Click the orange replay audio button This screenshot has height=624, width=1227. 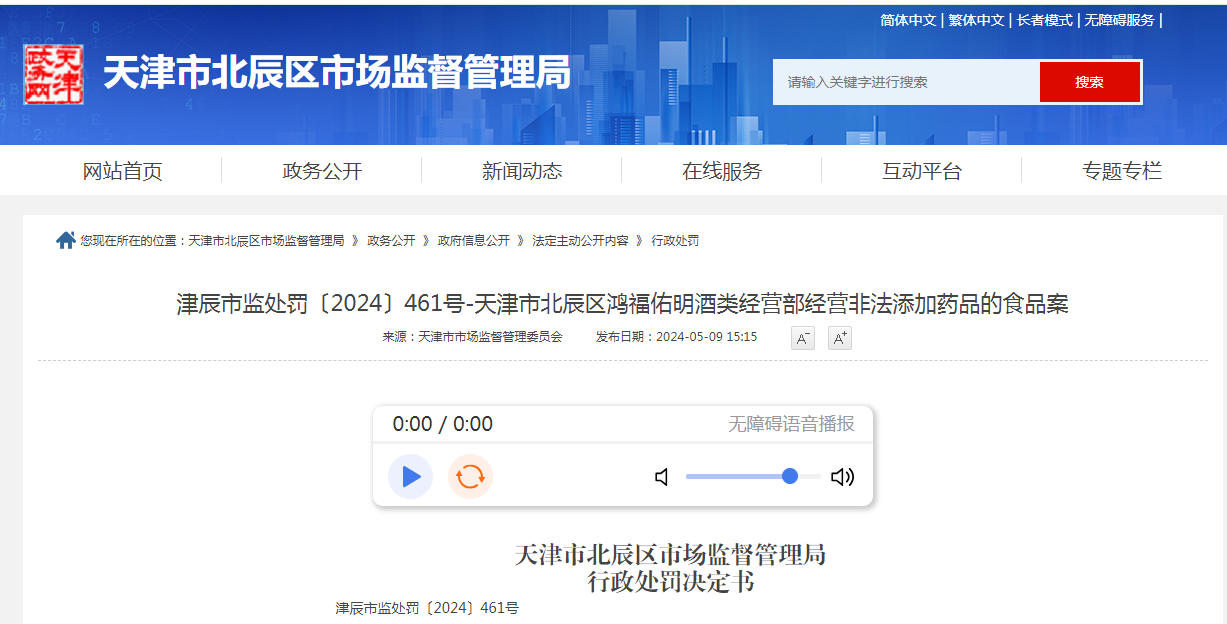pyautogui.click(x=470, y=476)
